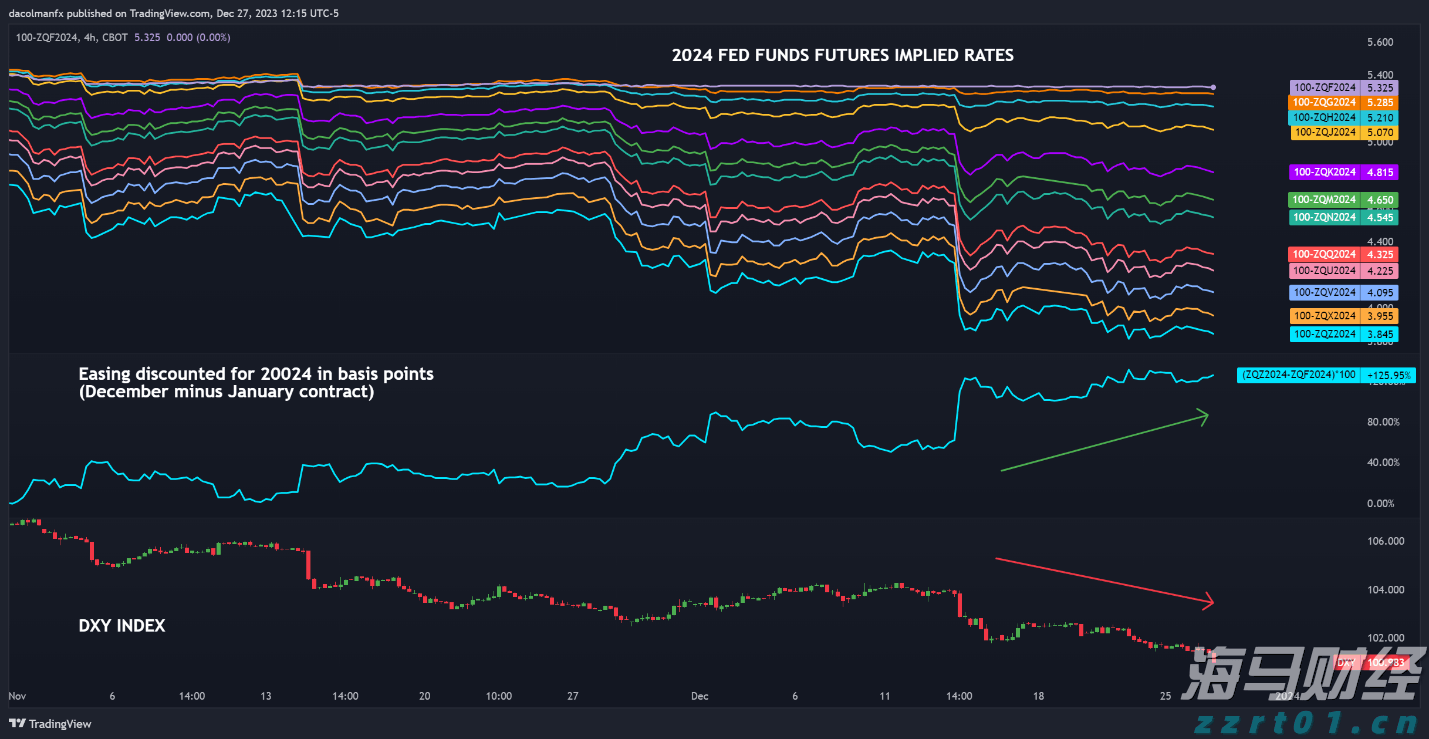Click the 4.400 price axis value
Screen dimensions: 1429x739
[x=1379, y=242]
